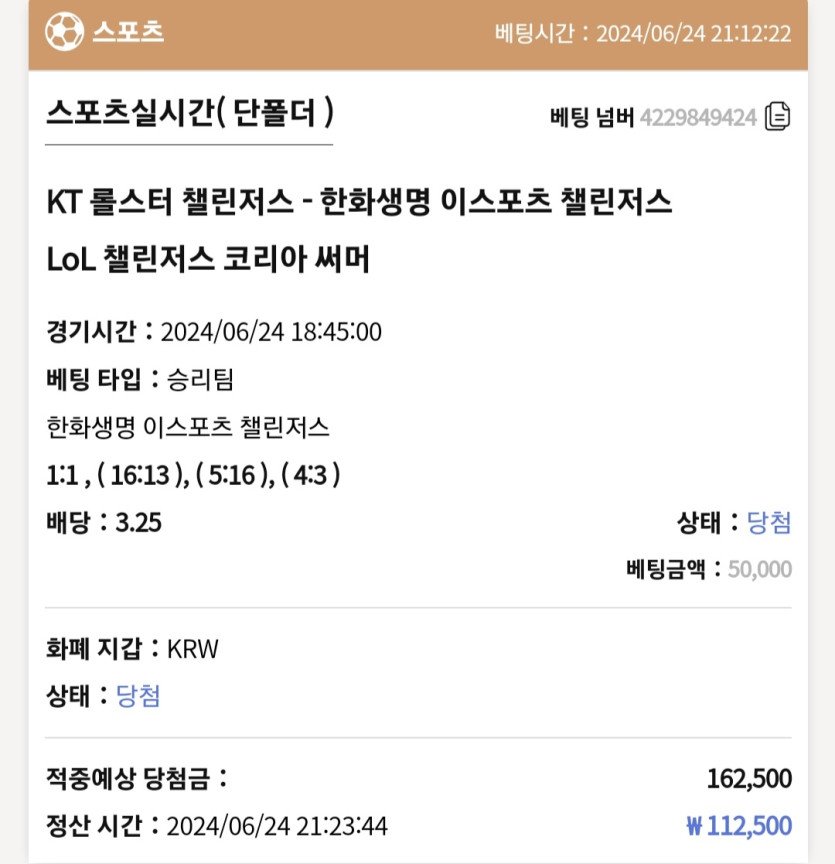Open the 스포츠실시간( 단폴더 ) heading
Image resolution: width=835 pixels, height=864 pixels.
[190, 112]
